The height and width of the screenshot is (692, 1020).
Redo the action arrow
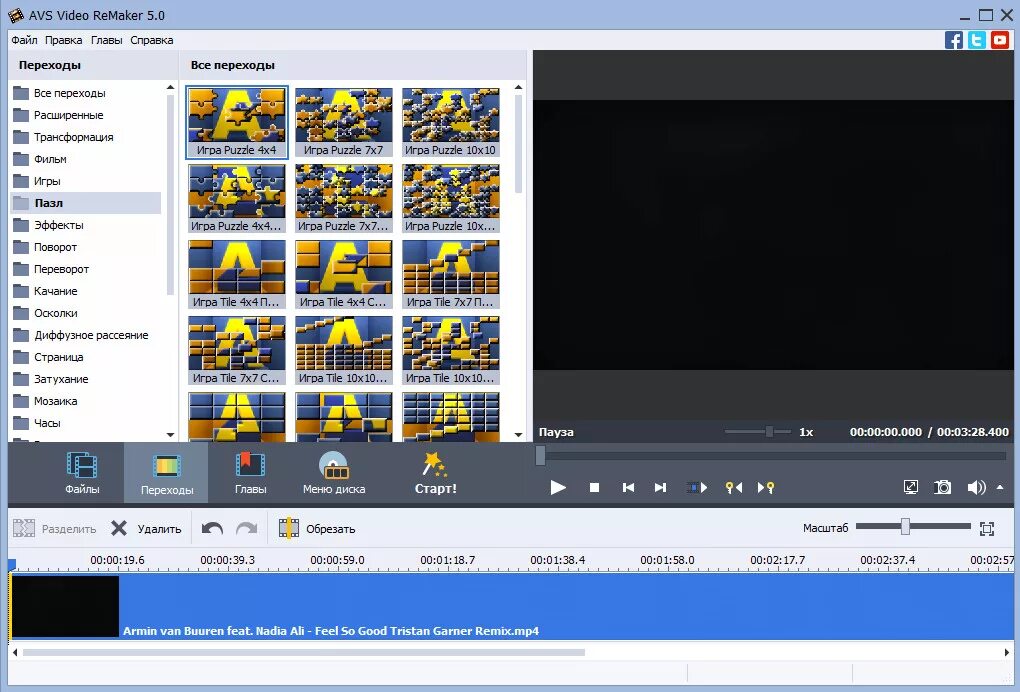[x=247, y=529]
